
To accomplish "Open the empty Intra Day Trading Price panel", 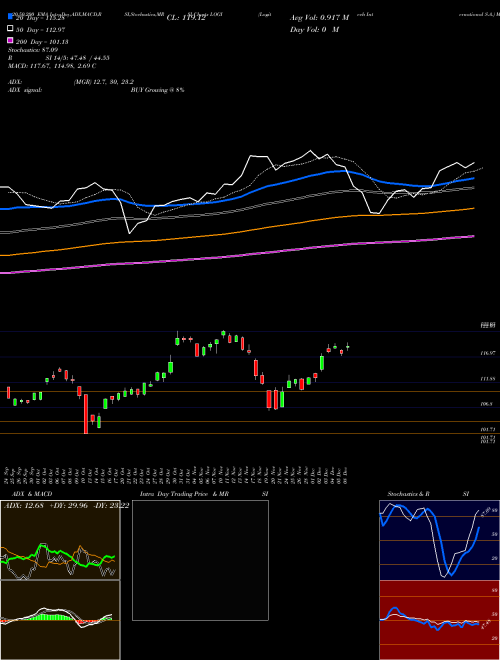I will (x=200, y=560).
